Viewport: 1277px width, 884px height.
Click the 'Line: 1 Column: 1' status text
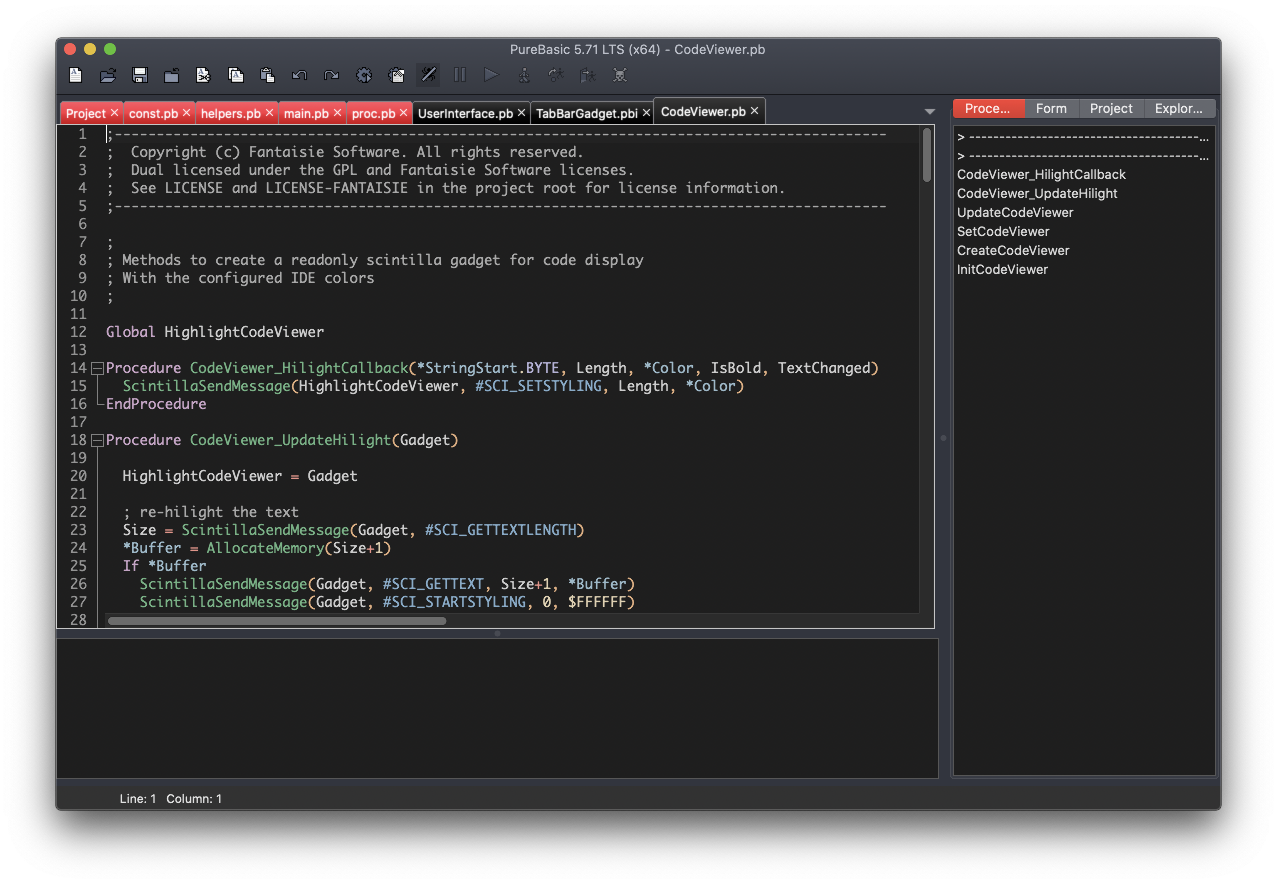pyautogui.click(x=171, y=799)
